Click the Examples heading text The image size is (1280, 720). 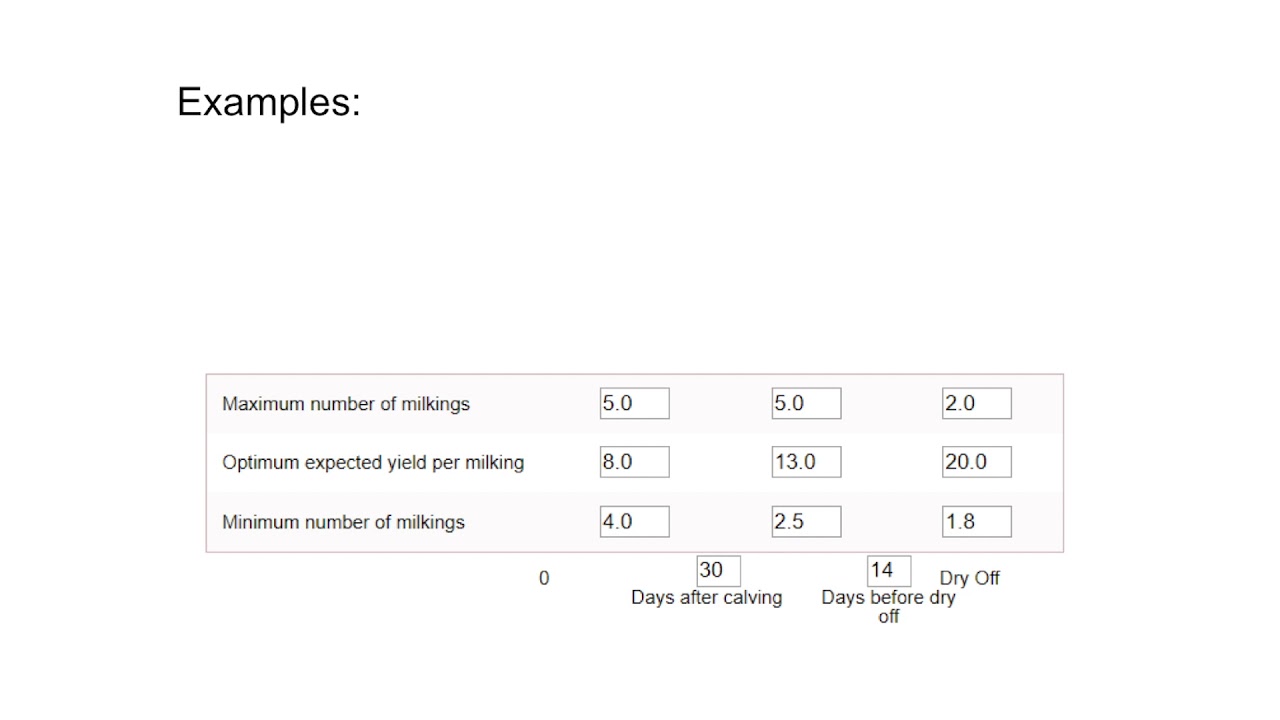268,102
